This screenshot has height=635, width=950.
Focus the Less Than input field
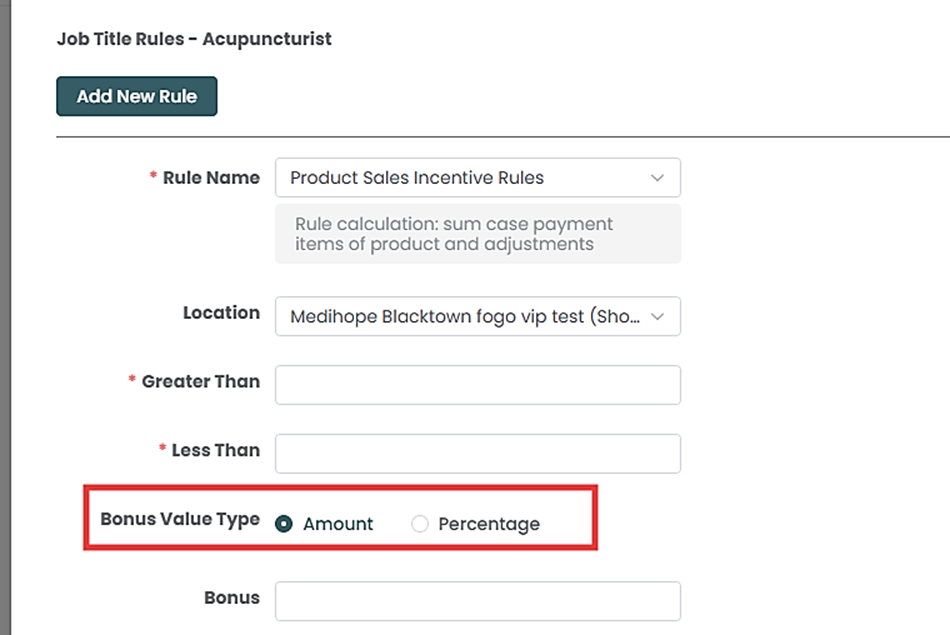coord(477,453)
